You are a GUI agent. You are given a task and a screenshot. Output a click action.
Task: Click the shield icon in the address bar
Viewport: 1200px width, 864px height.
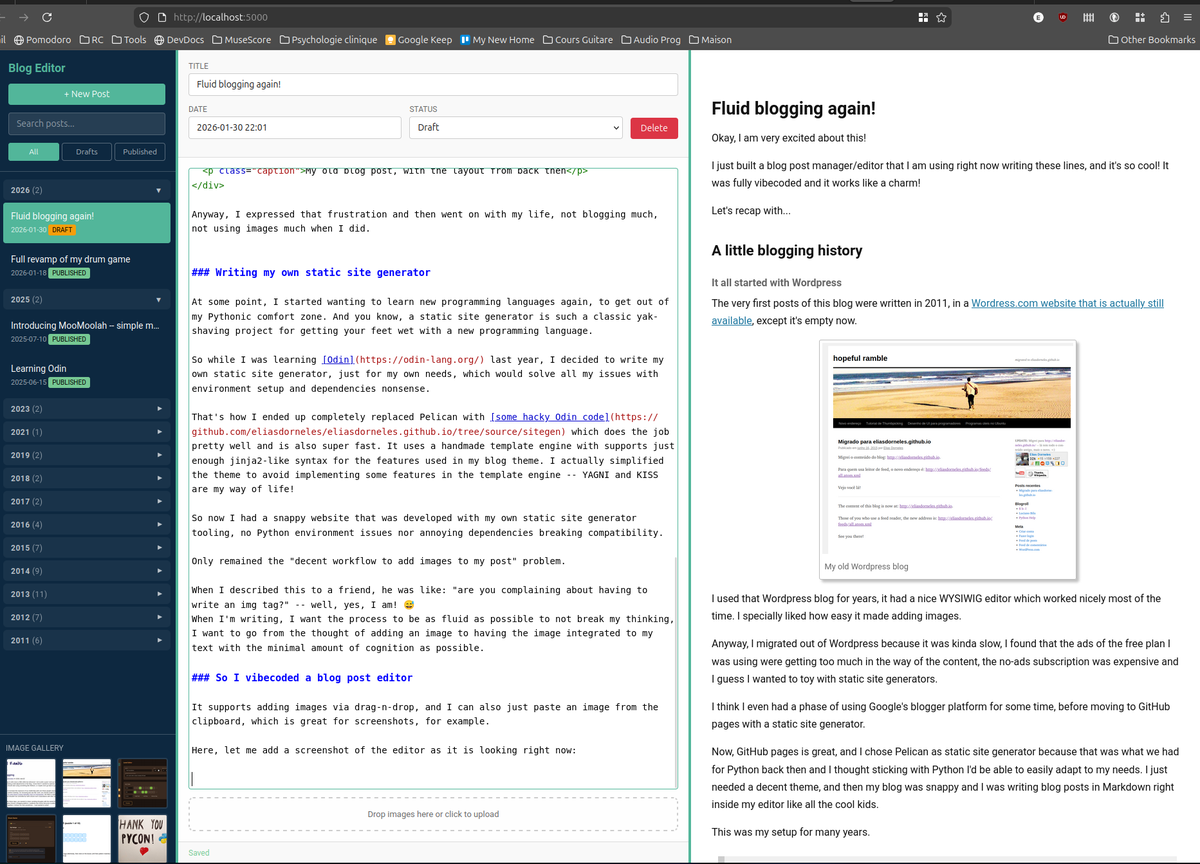pyautogui.click(x=145, y=17)
